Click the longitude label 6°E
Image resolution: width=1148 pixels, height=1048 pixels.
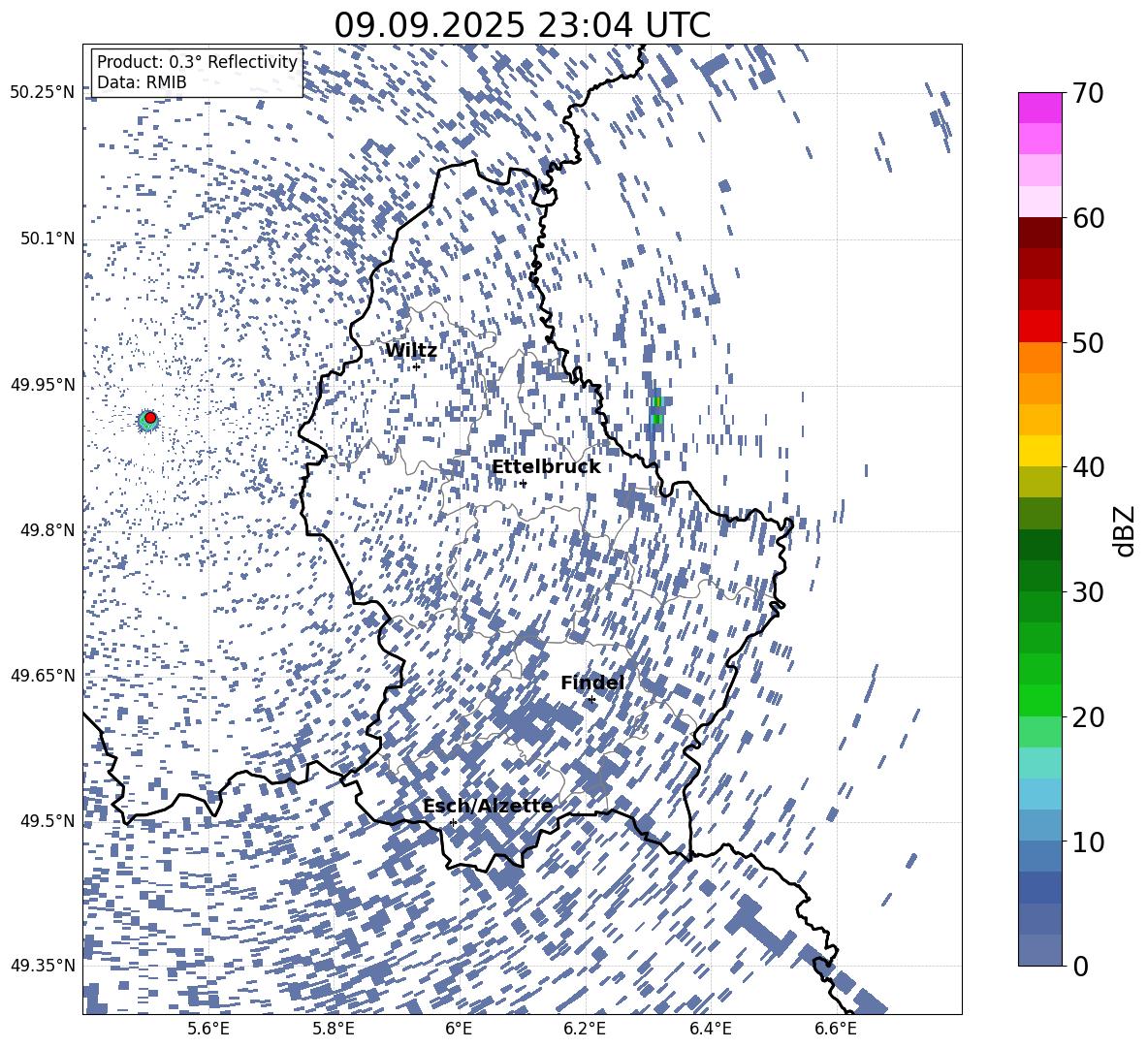click(x=459, y=1029)
